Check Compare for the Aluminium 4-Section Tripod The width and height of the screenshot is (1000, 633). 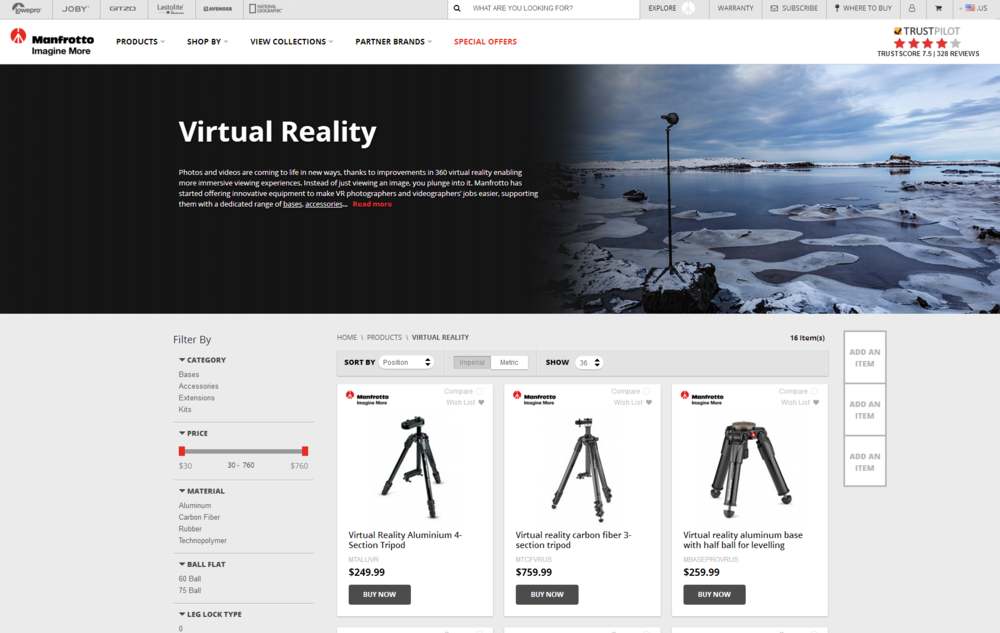click(479, 392)
